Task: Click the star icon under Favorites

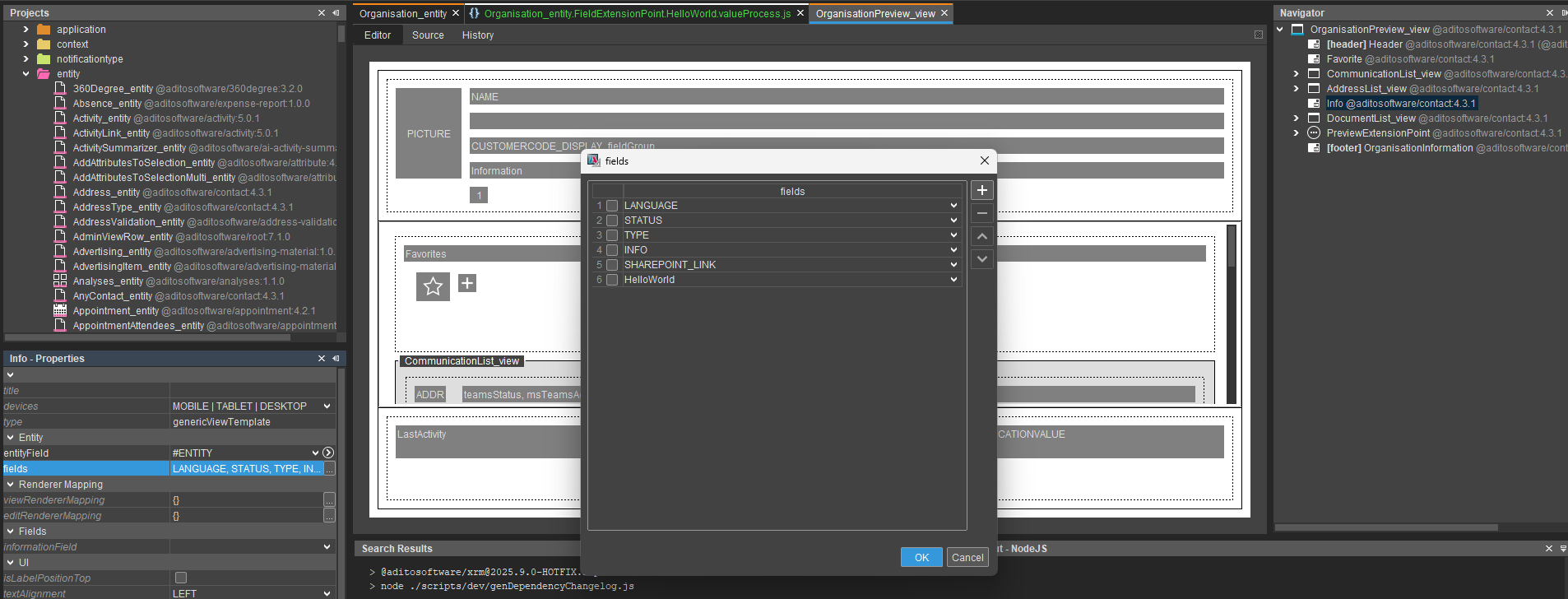Action: coord(433,286)
